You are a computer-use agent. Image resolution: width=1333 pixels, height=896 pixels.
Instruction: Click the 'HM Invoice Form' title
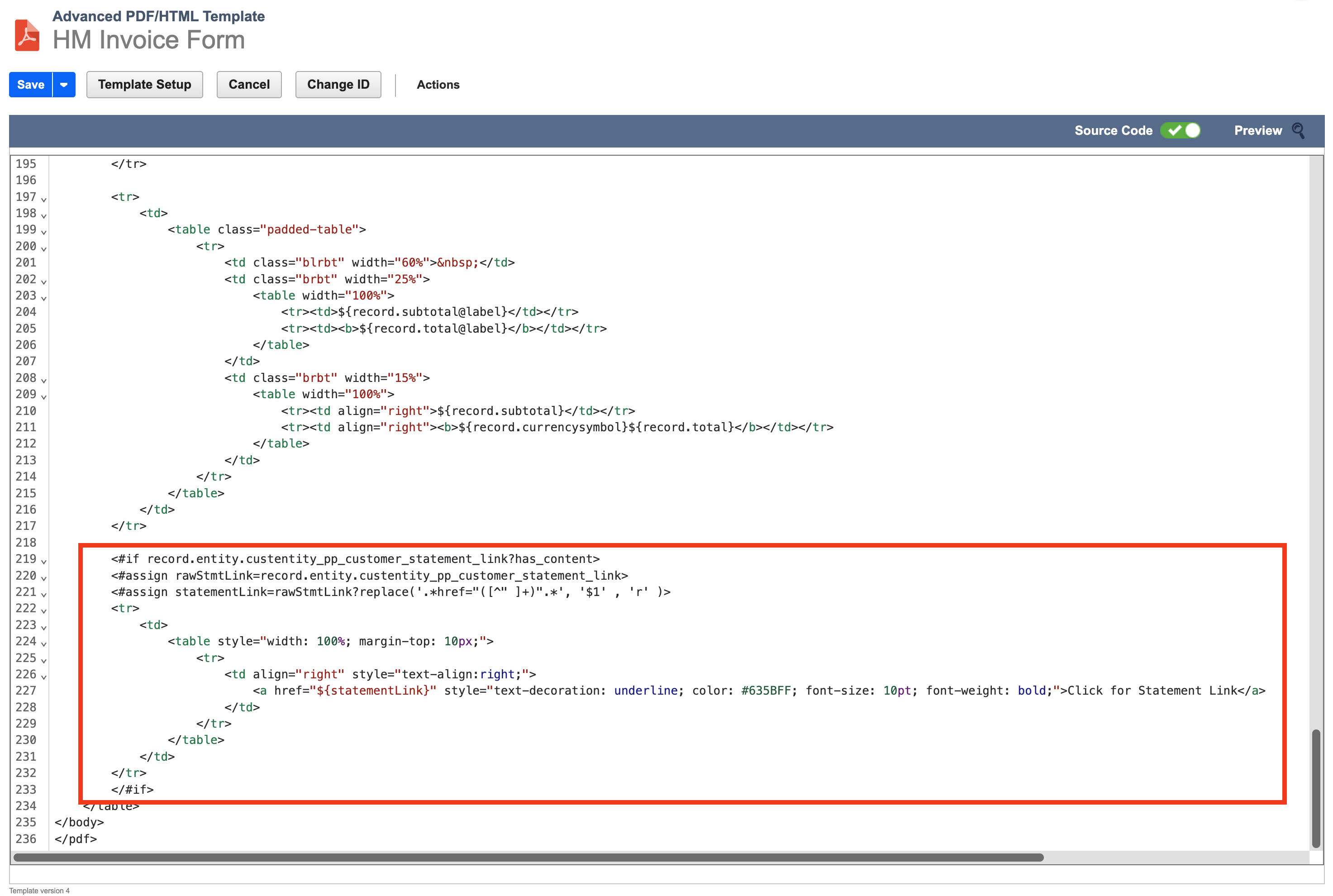[x=148, y=40]
